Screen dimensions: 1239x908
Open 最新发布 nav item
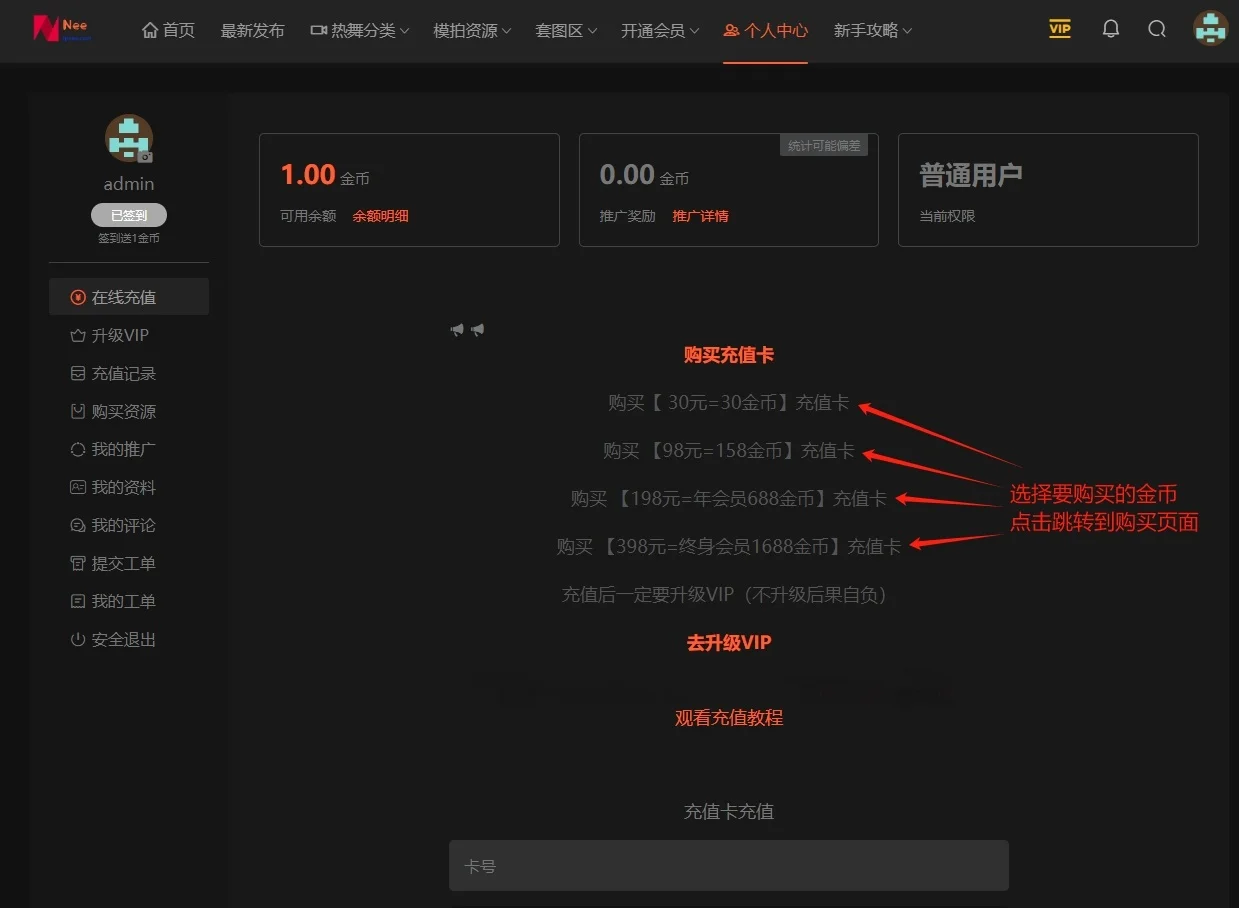click(253, 31)
